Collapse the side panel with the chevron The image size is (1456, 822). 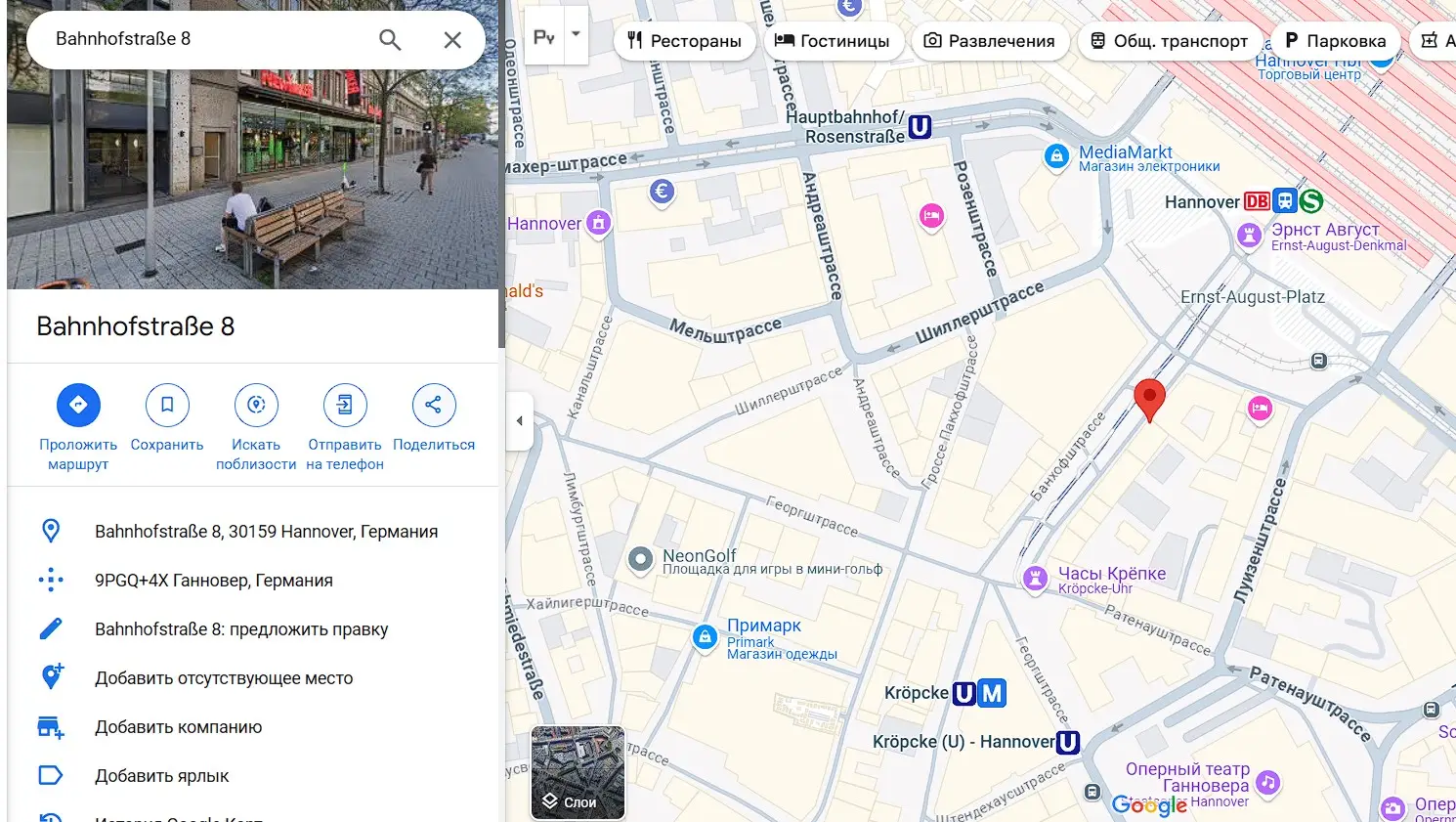click(519, 420)
